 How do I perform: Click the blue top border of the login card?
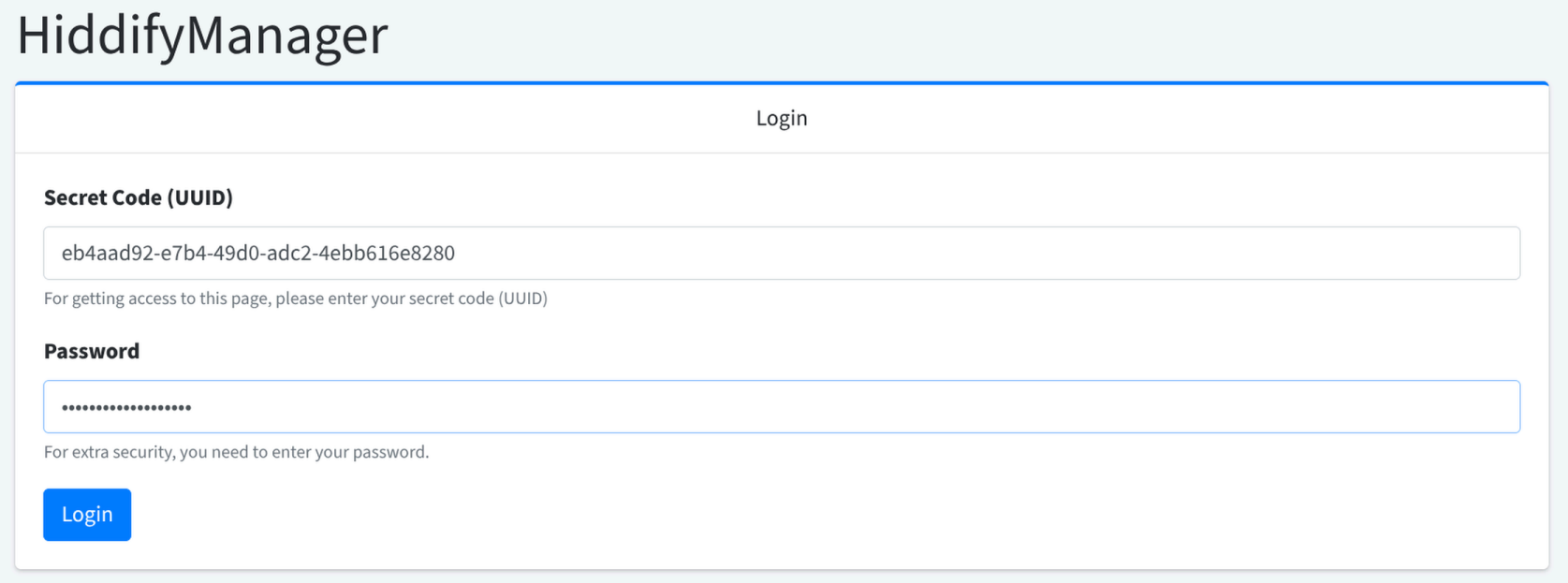[782, 83]
